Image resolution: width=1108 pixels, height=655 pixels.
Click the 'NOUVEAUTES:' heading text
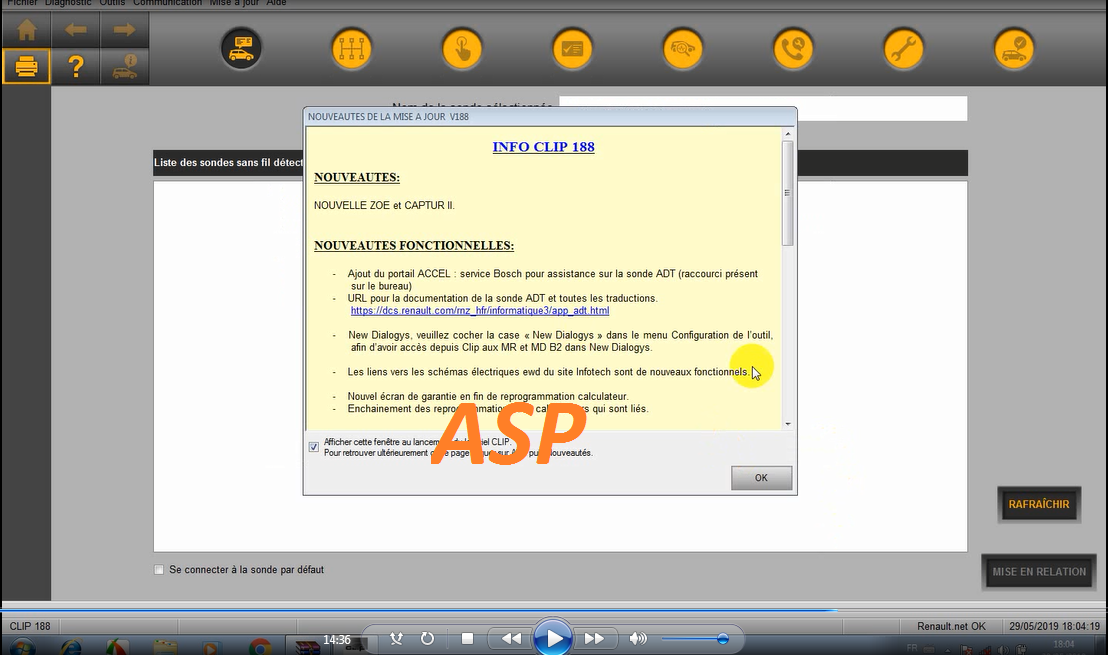[357, 177]
